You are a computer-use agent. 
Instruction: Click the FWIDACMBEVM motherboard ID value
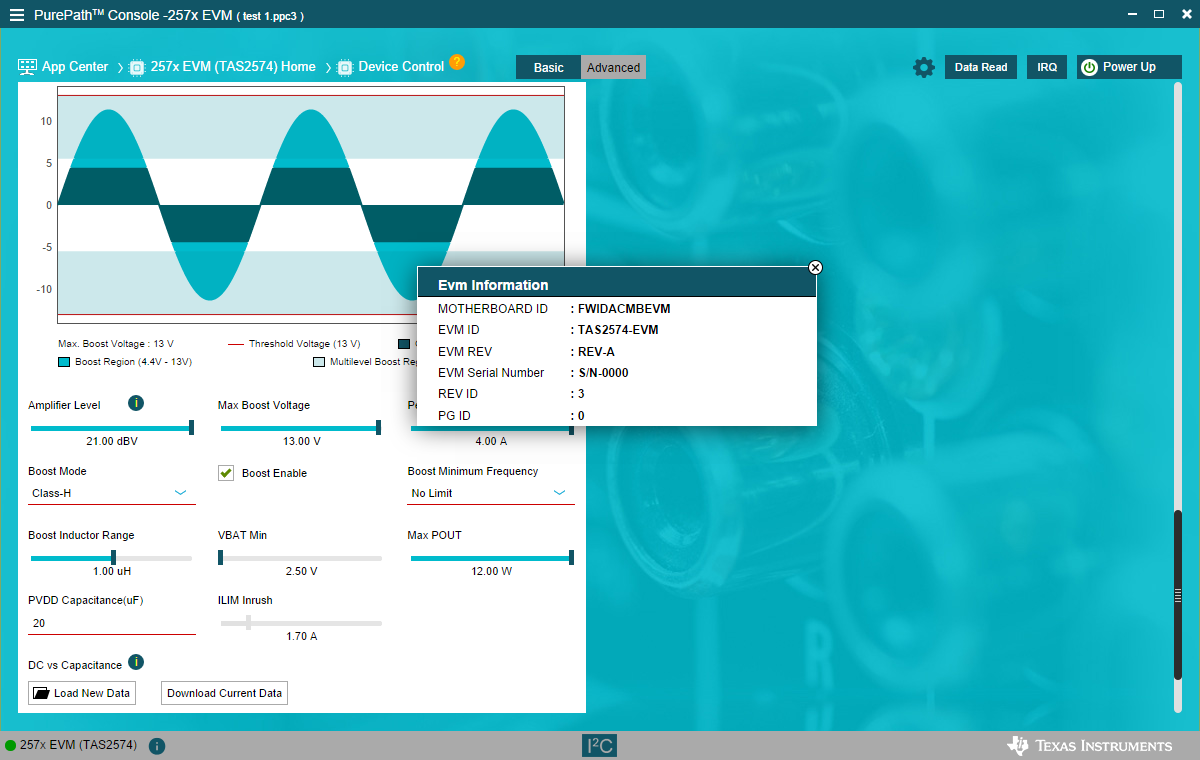click(624, 309)
